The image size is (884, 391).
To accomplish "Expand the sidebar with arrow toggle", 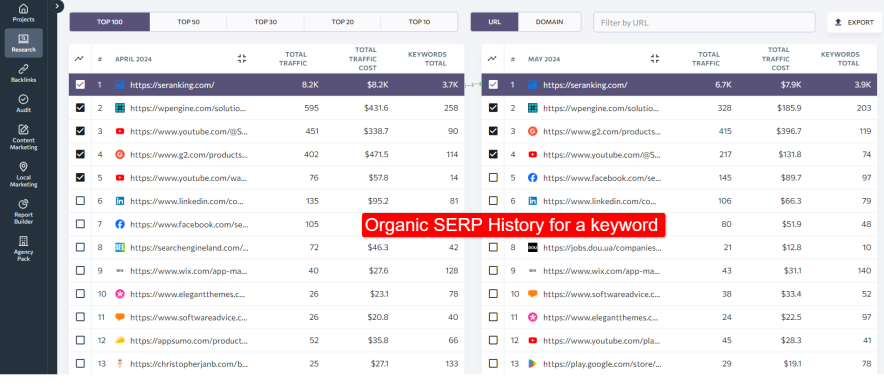I will 58,6.
